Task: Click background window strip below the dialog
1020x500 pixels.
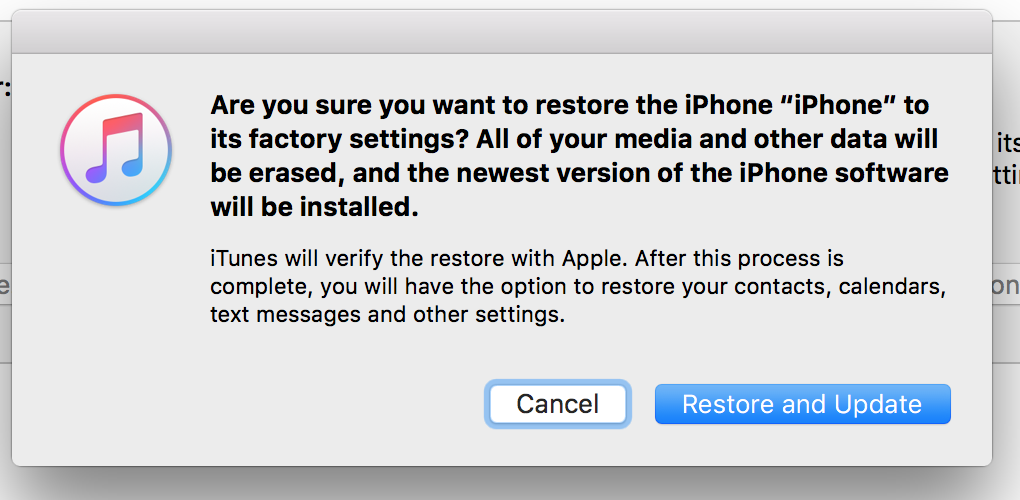Action: point(500,484)
